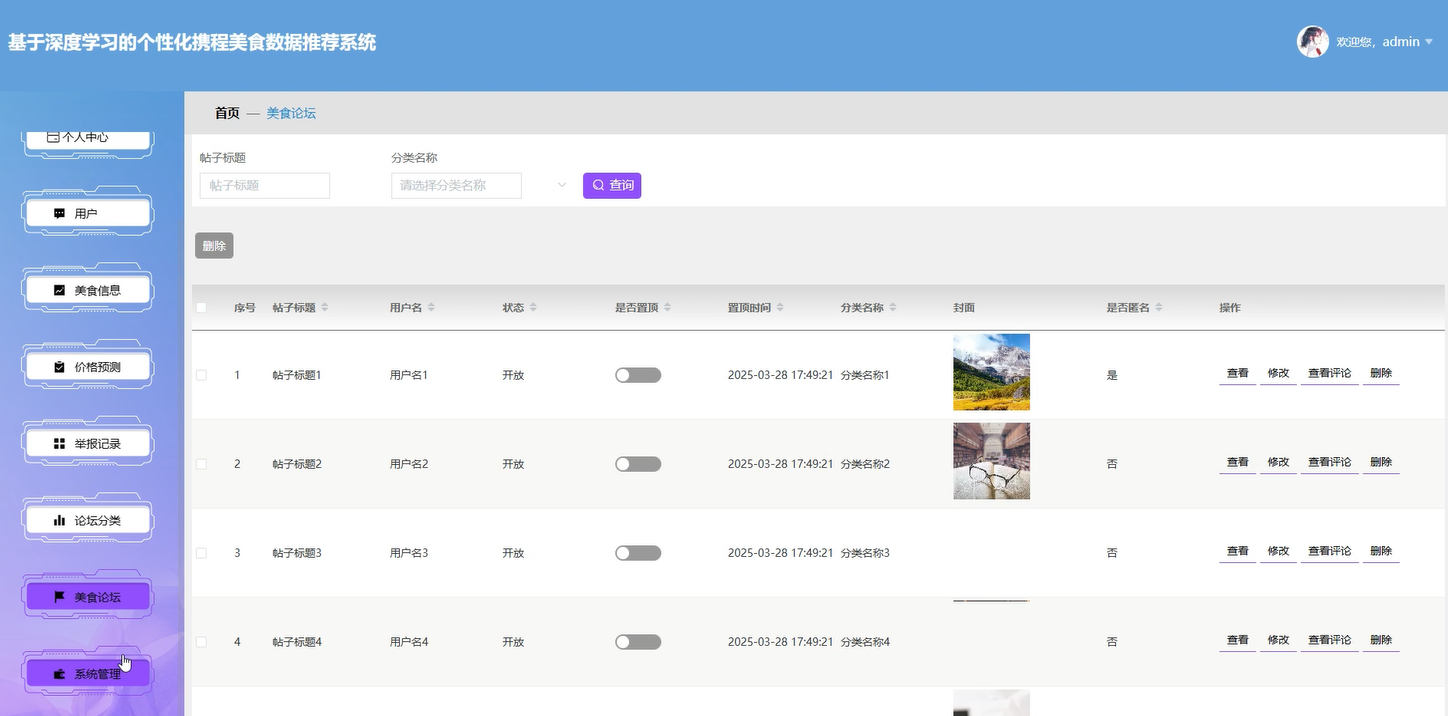
Task: Sort by 用户名 column arrows
Action: tap(431, 308)
